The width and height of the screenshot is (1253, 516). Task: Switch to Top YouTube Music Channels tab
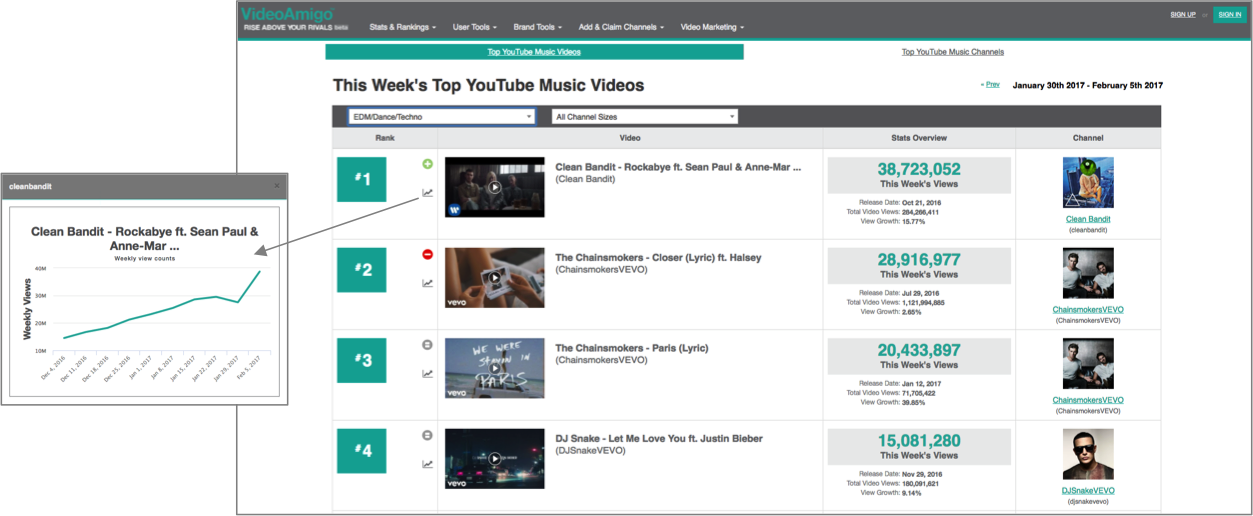pos(952,52)
